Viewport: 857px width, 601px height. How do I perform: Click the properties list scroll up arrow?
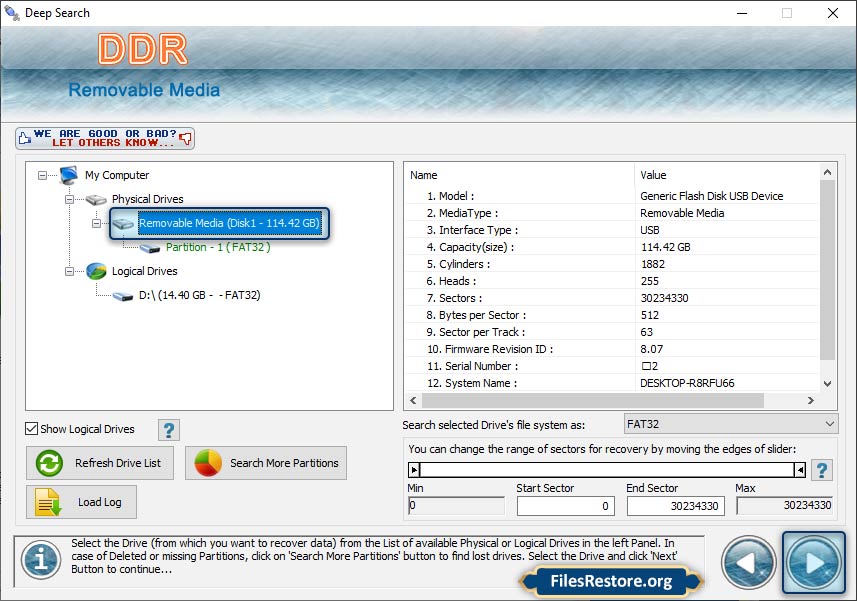click(x=827, y=172)
